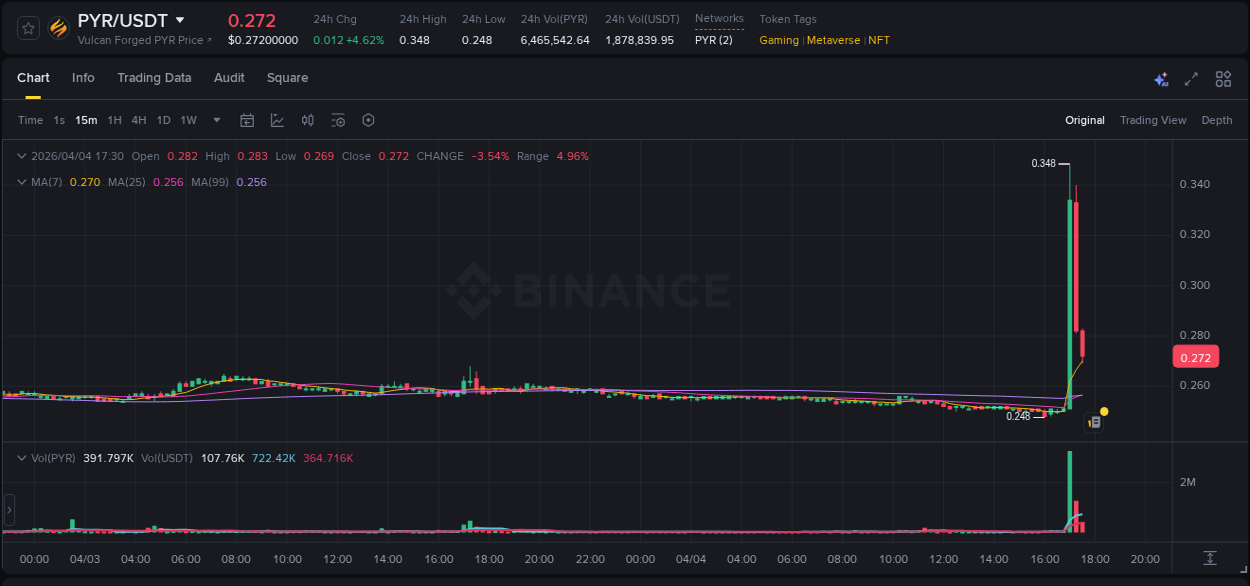This screenshot has width=1250, height=586.
Task: Click the left chart scrollbar arrow
Action: [x=9, y=510]
